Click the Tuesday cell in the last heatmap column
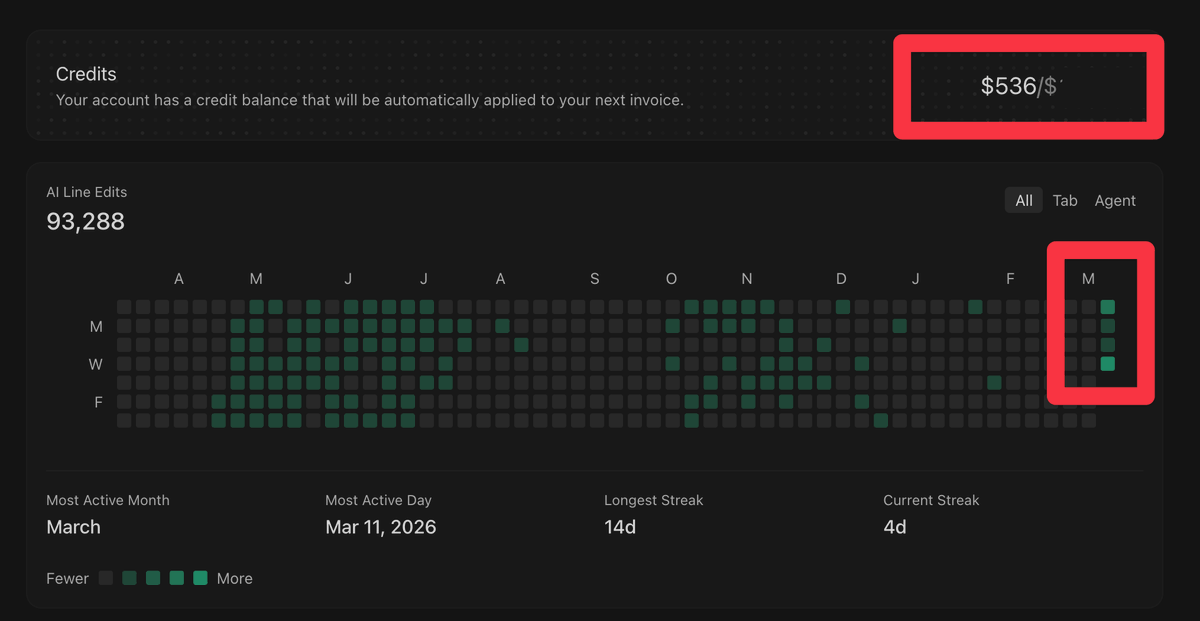The image size is (1200, 621). pos(1108,345)
